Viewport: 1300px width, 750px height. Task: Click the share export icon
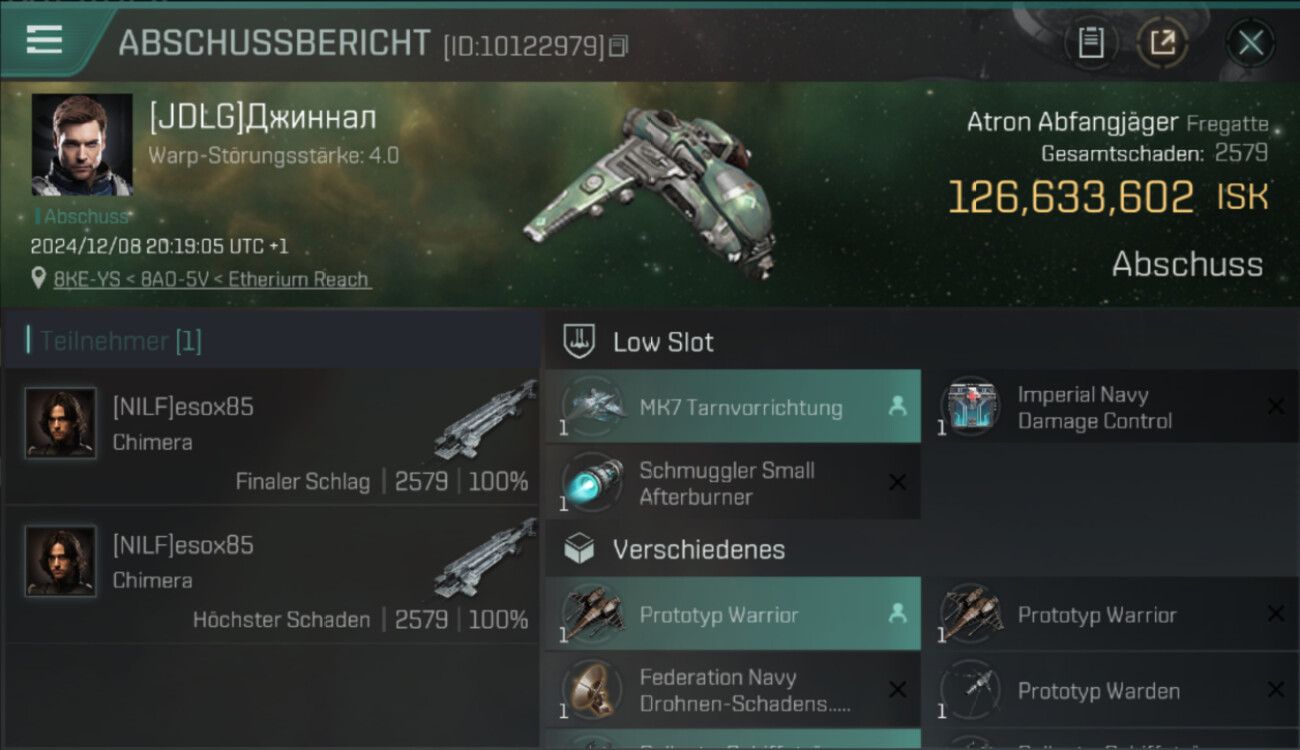[1162, 43]
